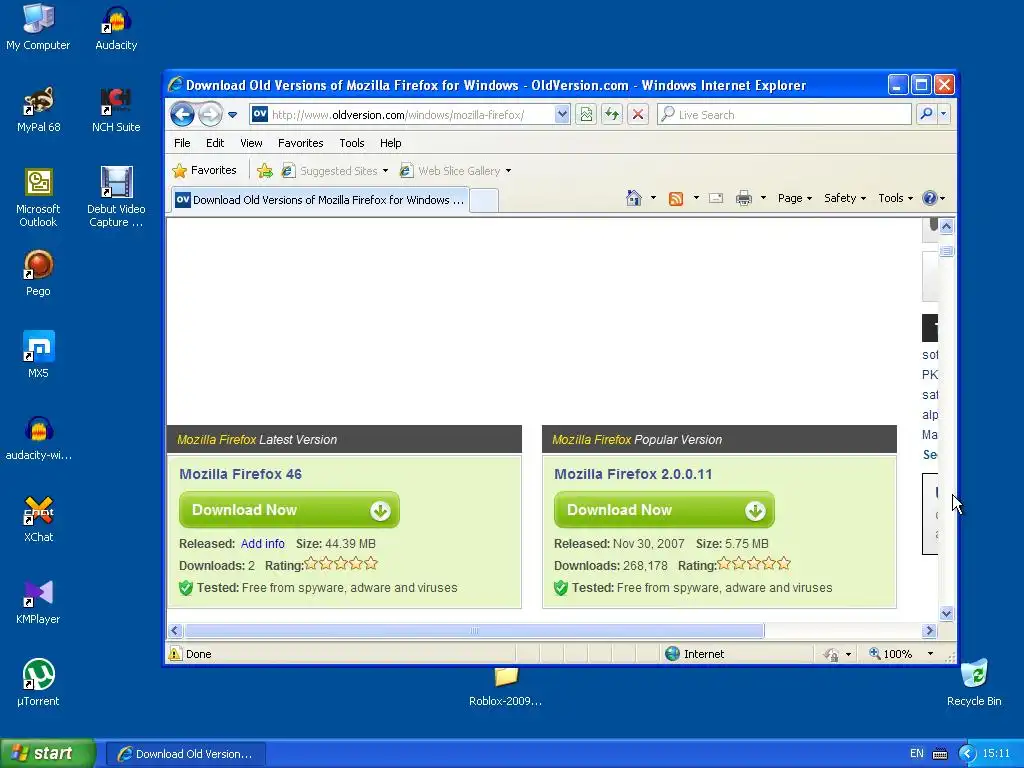
Task: Refresh the page with the green arrows icon
Action: (612, 115)
